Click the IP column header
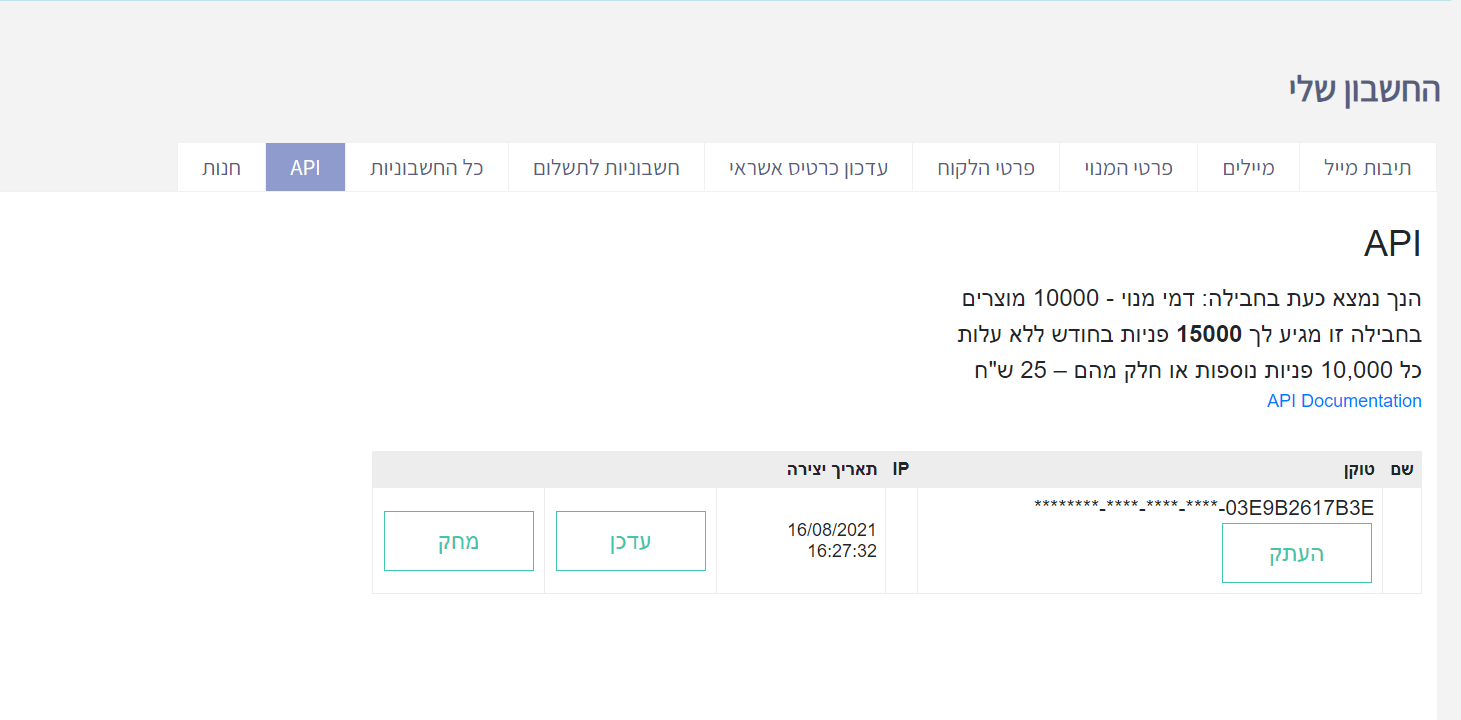The width and height of the screenshot is (1461, 720). 900,470
